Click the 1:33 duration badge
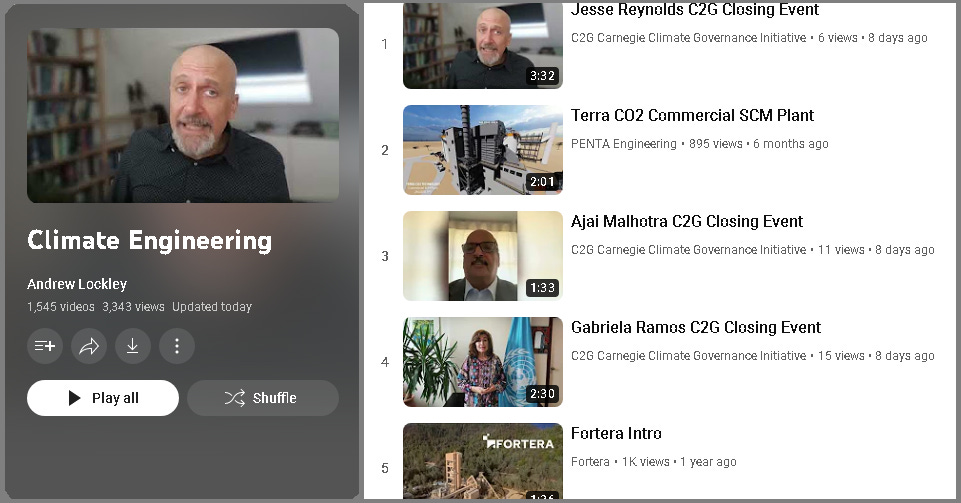This screenshot has height=503, width=961. tap(542, 288)
